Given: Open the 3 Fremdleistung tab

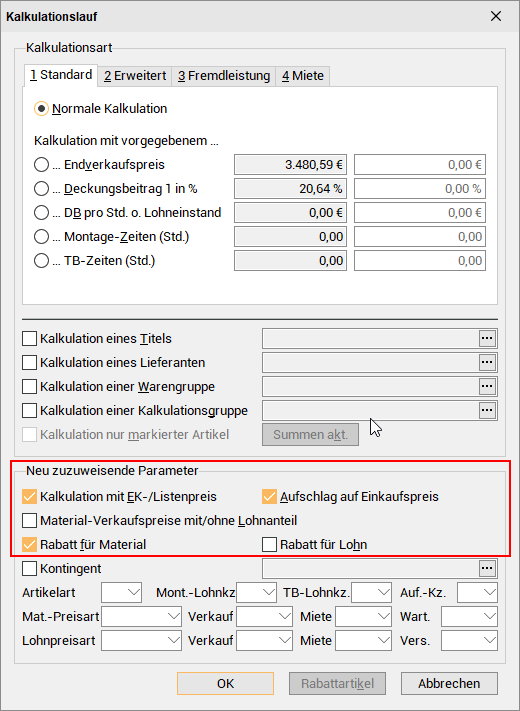Looking at the screenshot, I should coord(224,76).
